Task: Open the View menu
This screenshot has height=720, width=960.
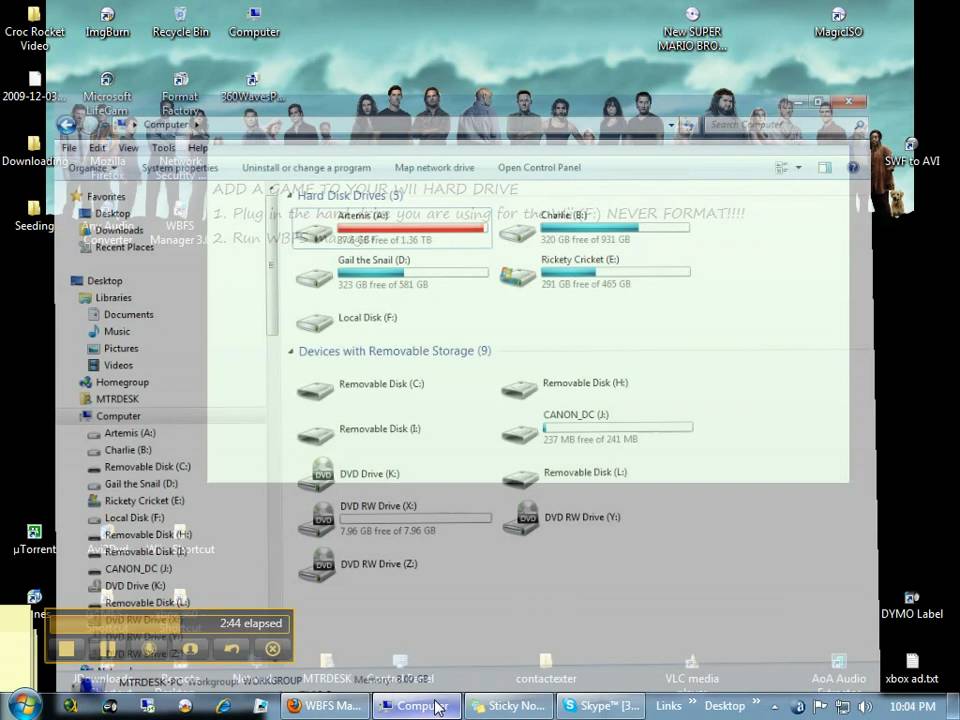Action: tap(128, 148)
